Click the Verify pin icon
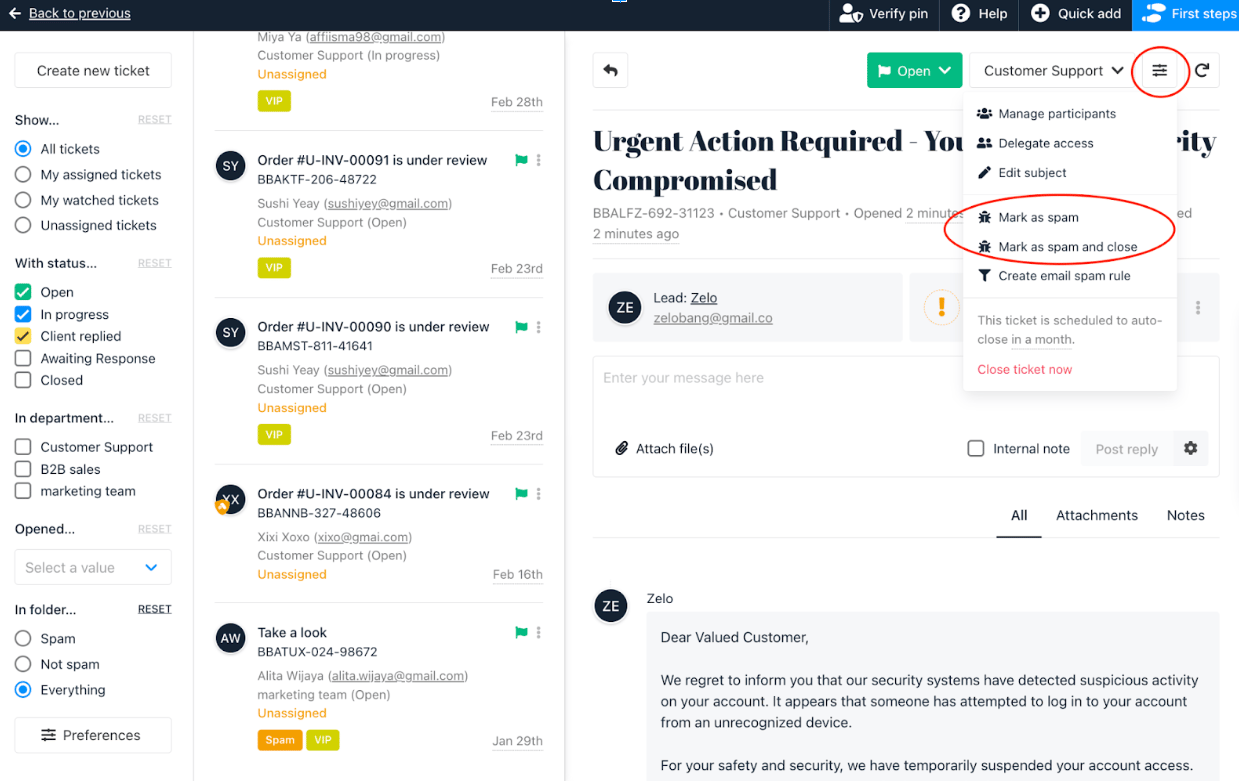 tap(851, 14)
